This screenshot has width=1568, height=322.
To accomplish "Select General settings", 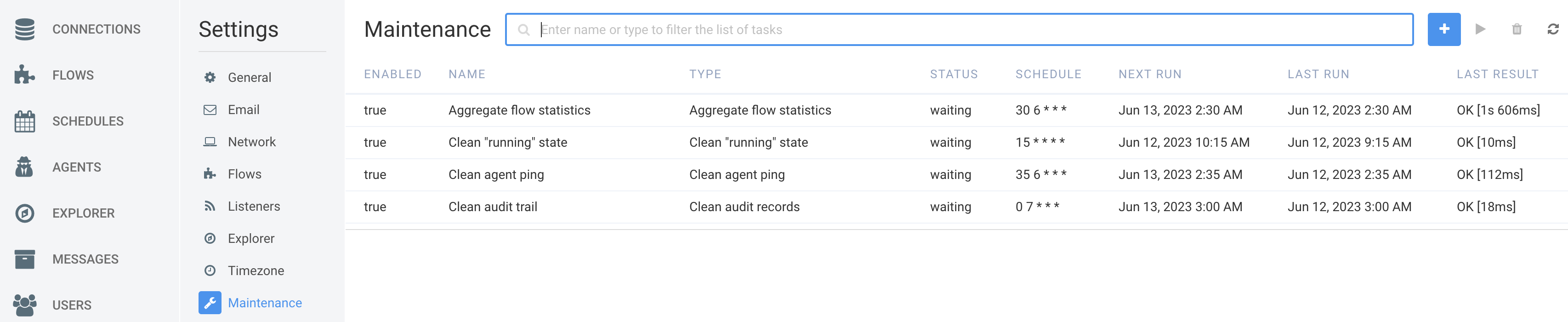I will click(x=250, y=77).
